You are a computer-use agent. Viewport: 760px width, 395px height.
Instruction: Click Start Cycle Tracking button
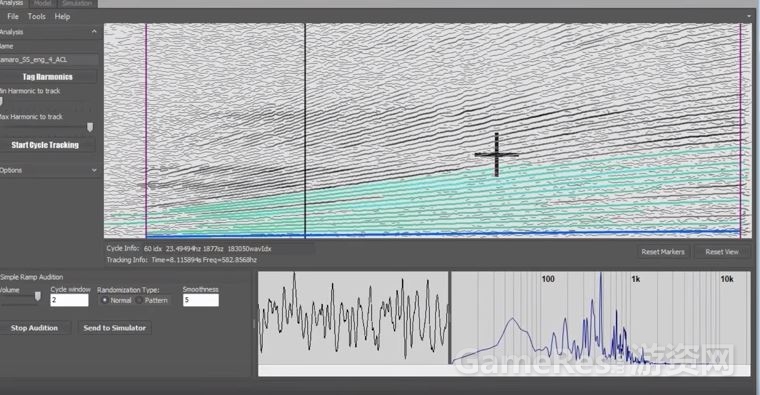(45, 145)
